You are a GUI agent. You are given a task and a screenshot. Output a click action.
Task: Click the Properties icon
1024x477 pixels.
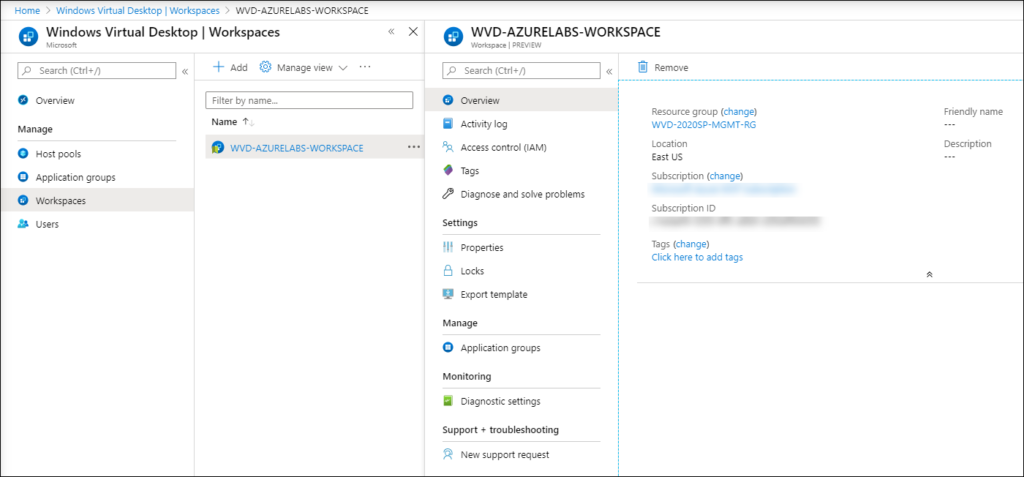click(447, 248)
